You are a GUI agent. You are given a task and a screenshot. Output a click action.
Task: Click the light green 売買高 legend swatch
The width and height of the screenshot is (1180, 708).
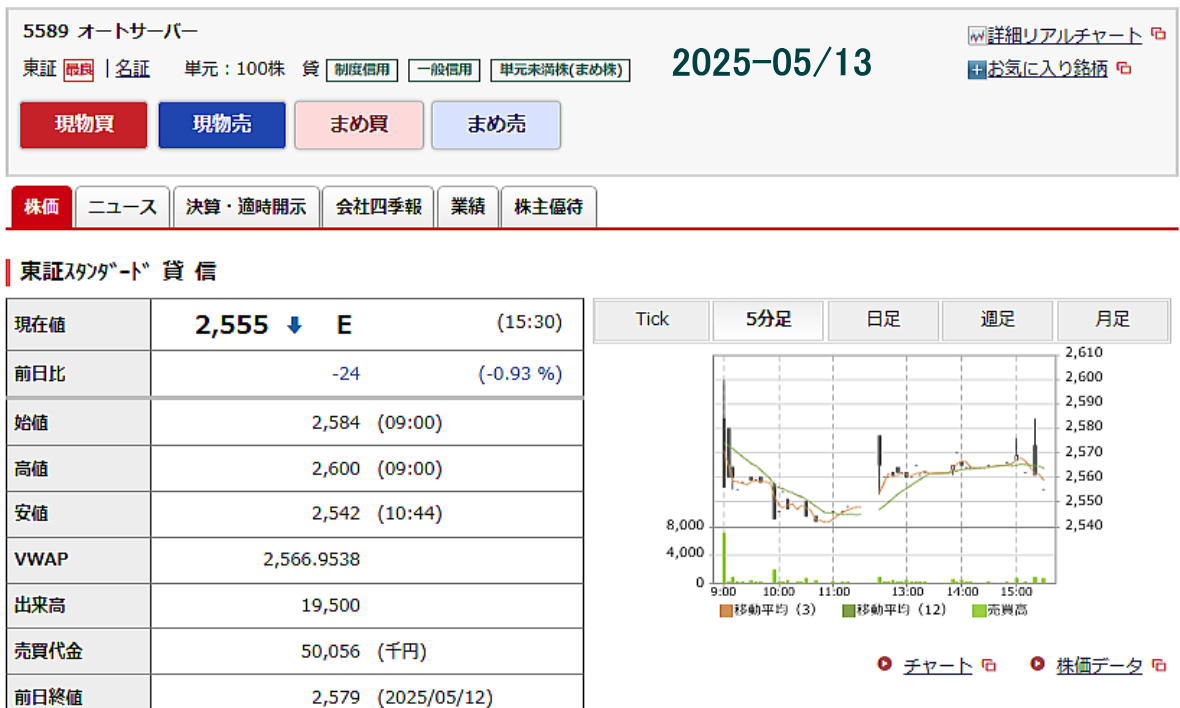979,610
